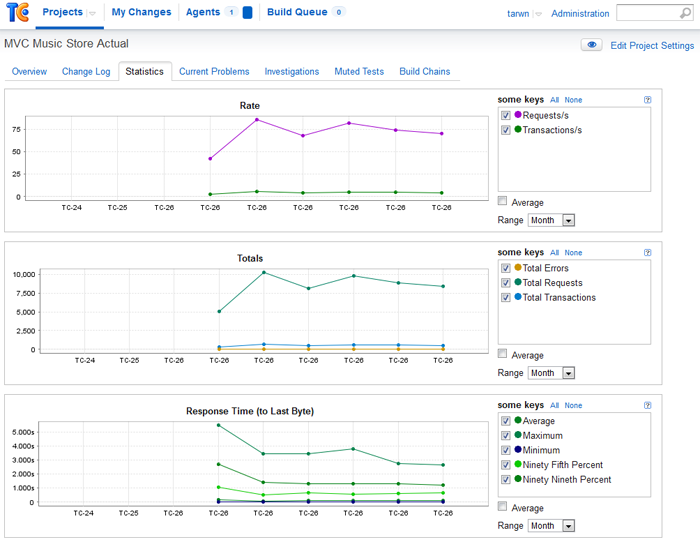
Task: Switch to the Build Chains tab
Action: coord(425,71)
